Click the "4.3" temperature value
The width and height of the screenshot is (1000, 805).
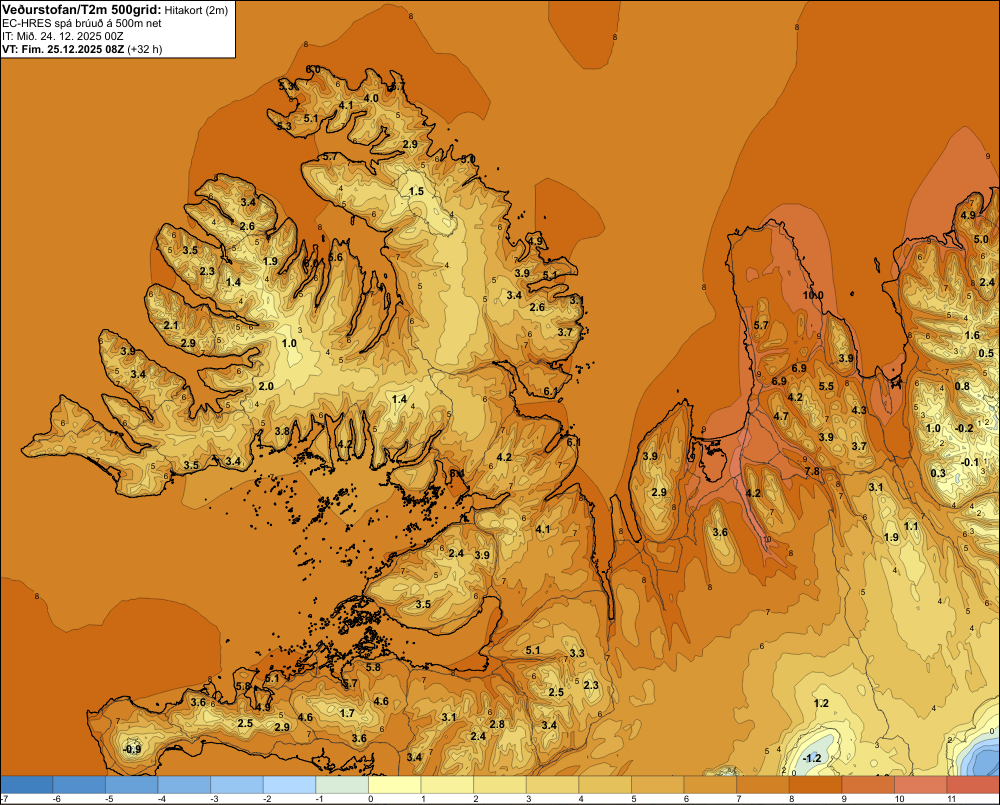859,410
